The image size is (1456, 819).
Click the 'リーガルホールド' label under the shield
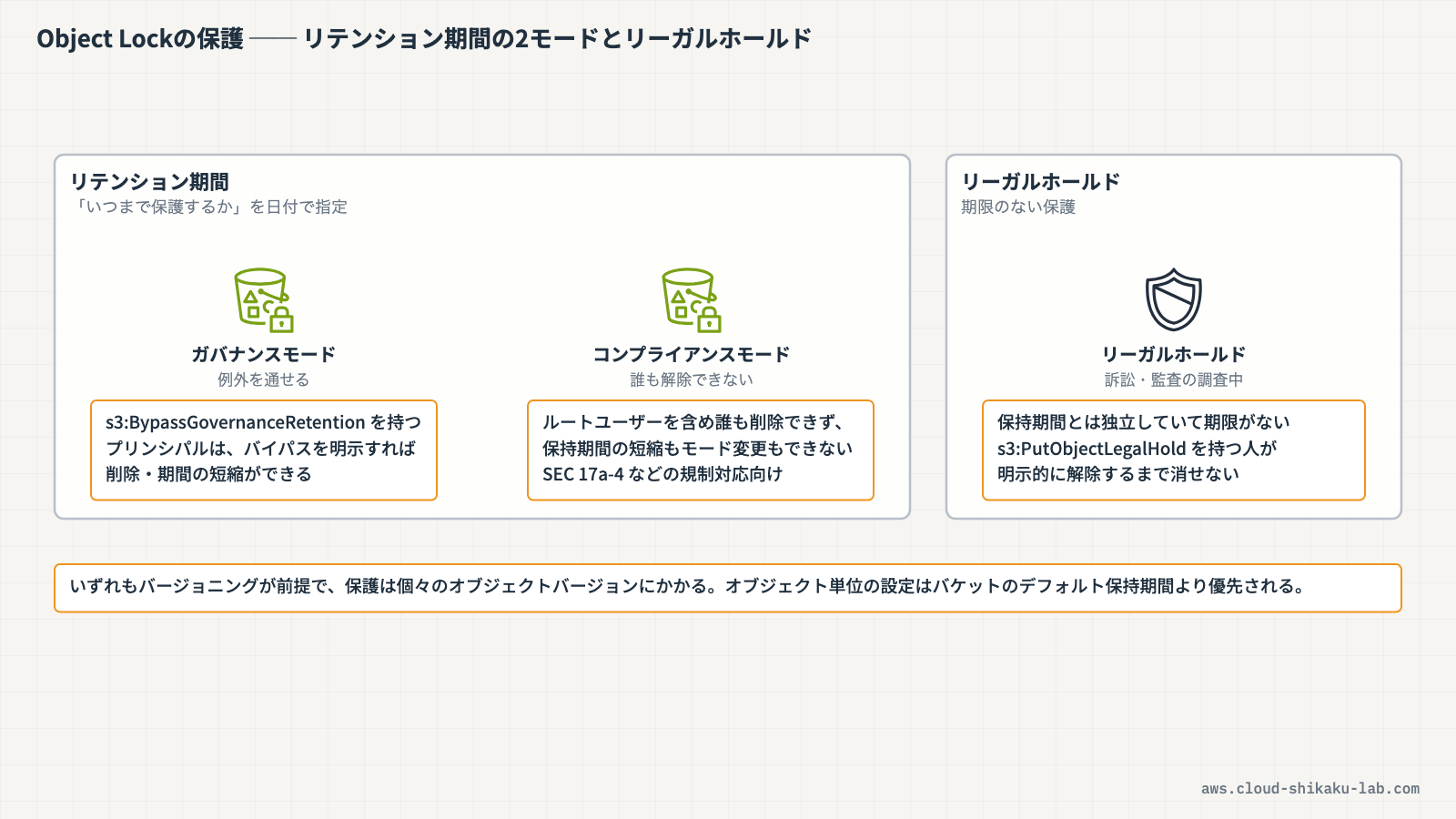click(x=1174, y=354)
